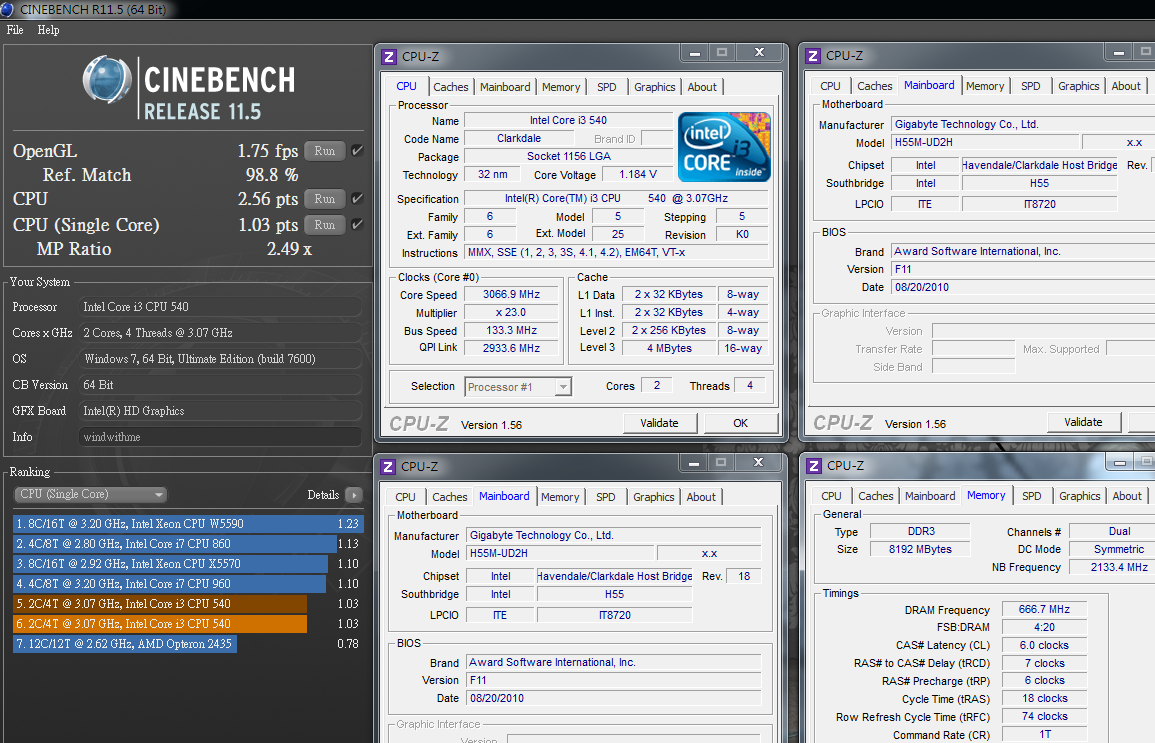This screenshot has height=743, width=1155.
Task: Run the CPU (Single Core) benchmark
Action: click(x=325, y=225)
